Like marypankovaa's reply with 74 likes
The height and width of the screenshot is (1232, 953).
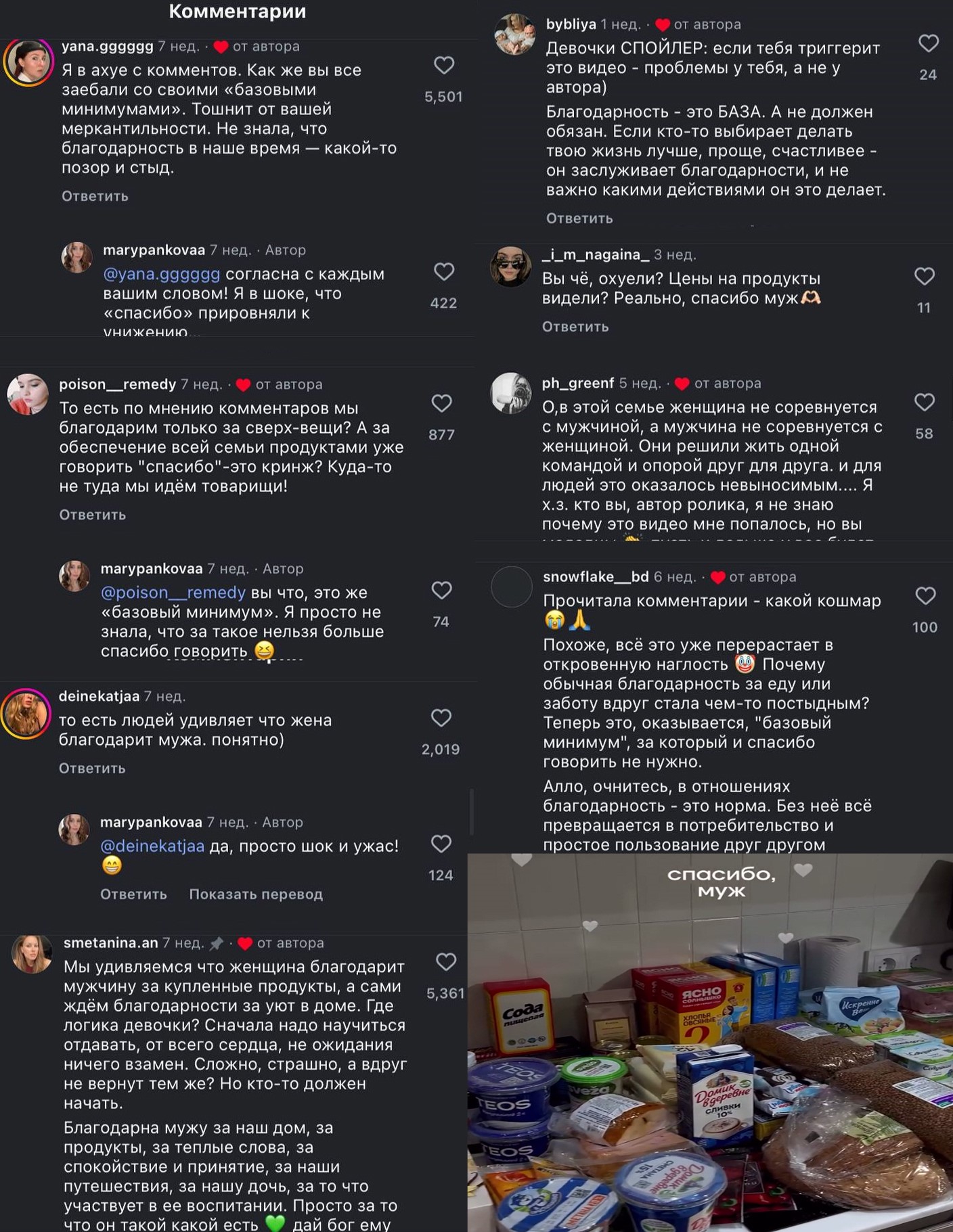pyautogui.click(x=442, y=591)
